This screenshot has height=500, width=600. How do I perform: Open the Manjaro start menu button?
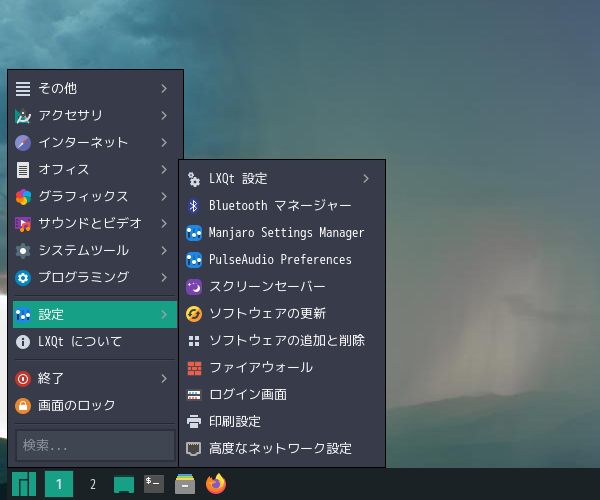24,484
